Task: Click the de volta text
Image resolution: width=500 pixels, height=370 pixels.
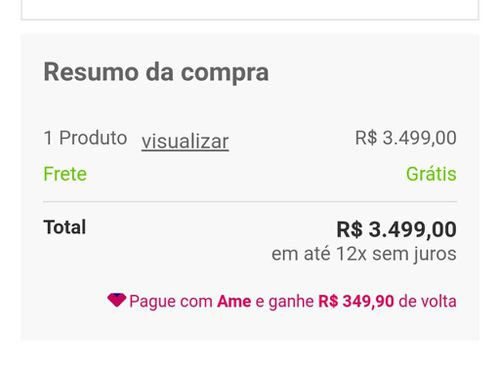Action: [x=428, y=301]
